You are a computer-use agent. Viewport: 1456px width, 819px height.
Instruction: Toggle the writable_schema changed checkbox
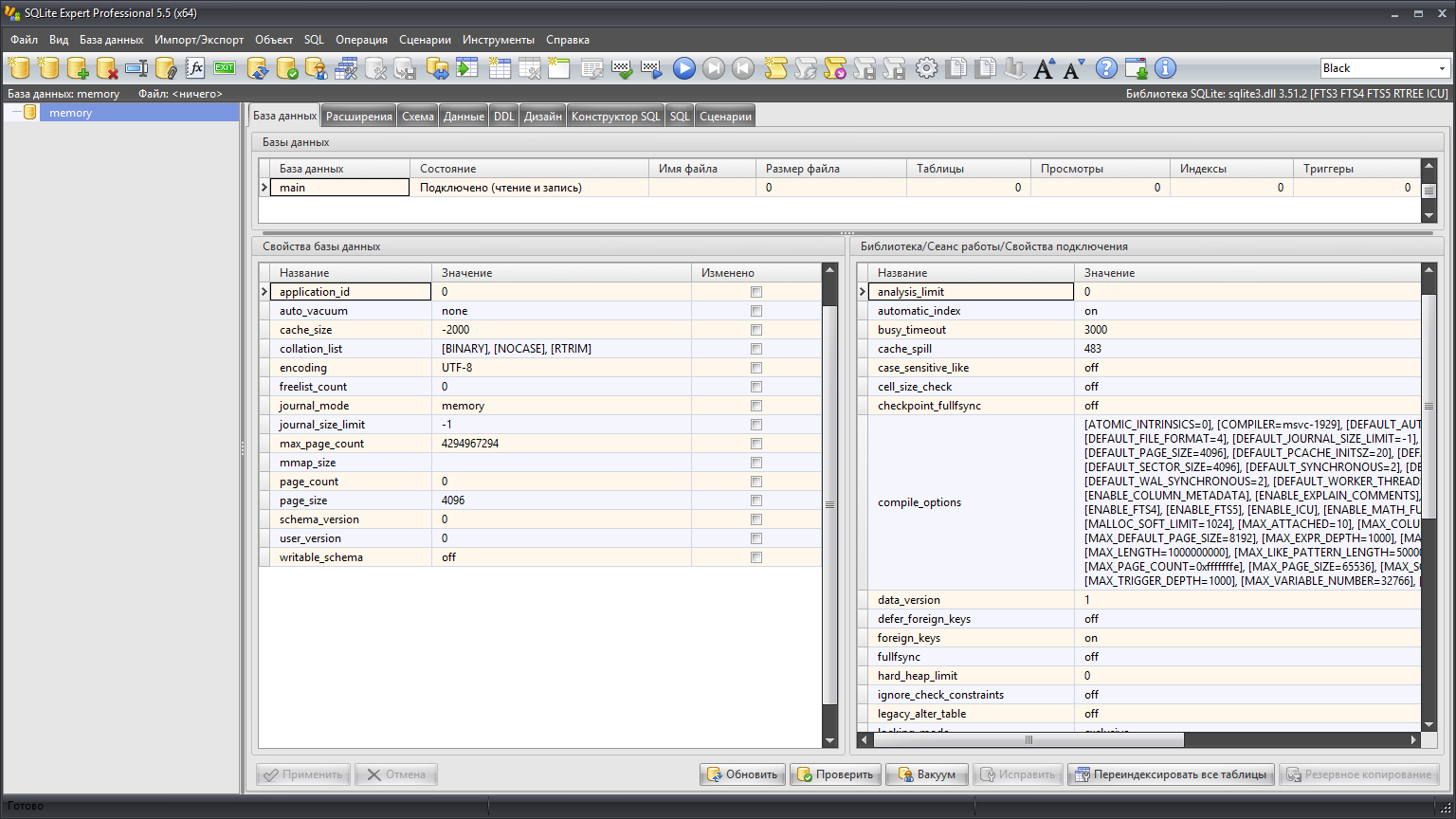point(755,557)
